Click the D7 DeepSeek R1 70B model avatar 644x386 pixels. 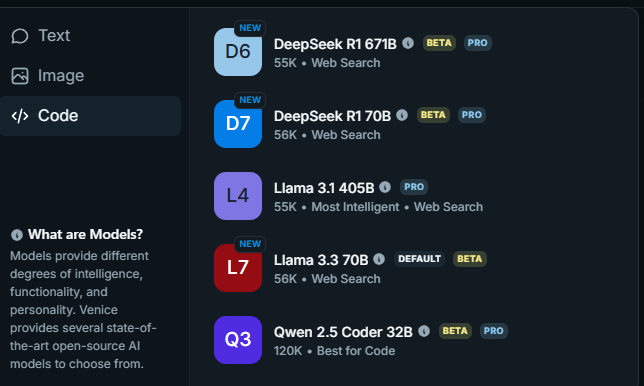[x=238, y=124]
